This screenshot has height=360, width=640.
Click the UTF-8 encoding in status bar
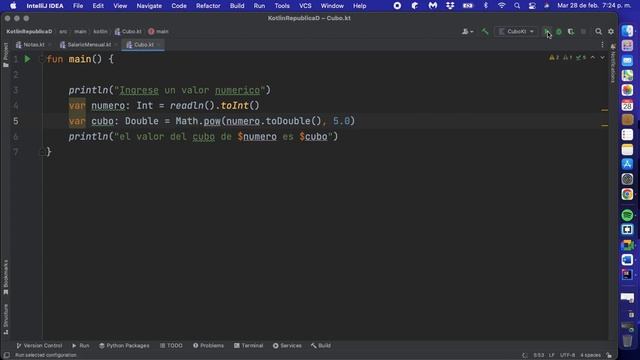tap(567, 355)
